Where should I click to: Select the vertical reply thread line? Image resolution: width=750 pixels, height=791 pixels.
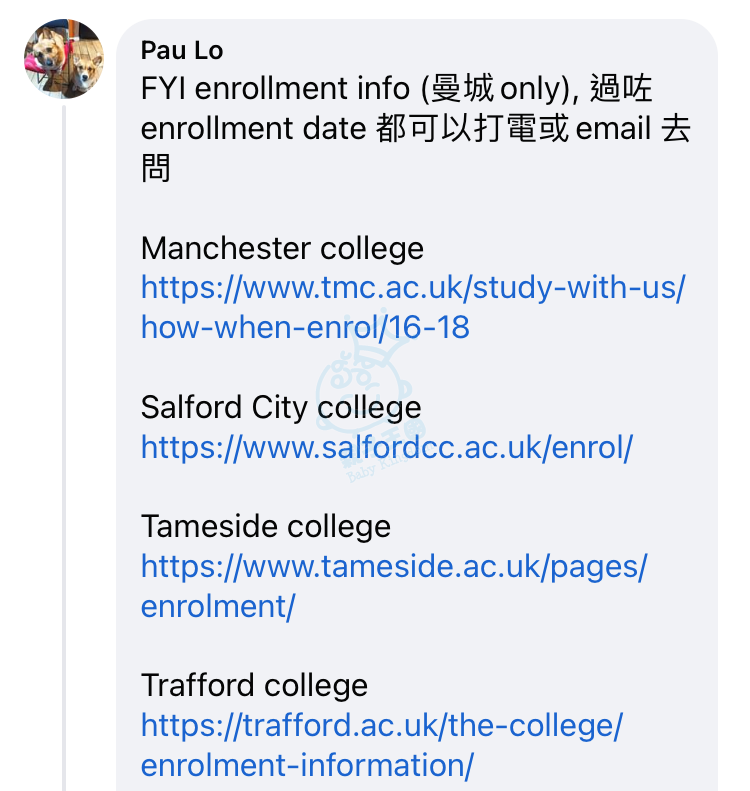coord(64,448)
